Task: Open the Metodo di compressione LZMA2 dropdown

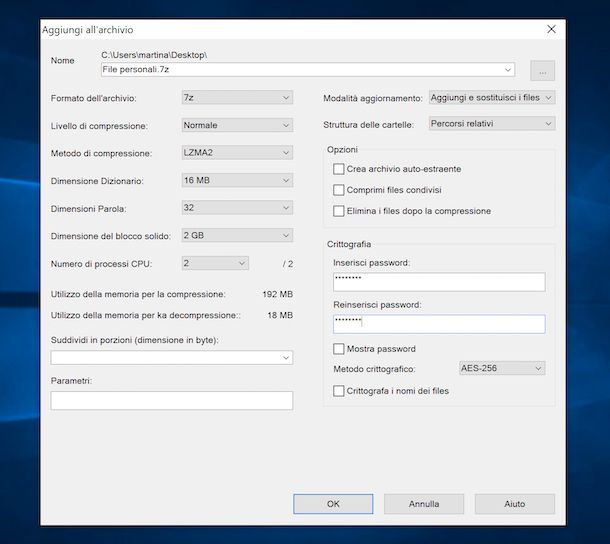Action: (x=237, y=153)
